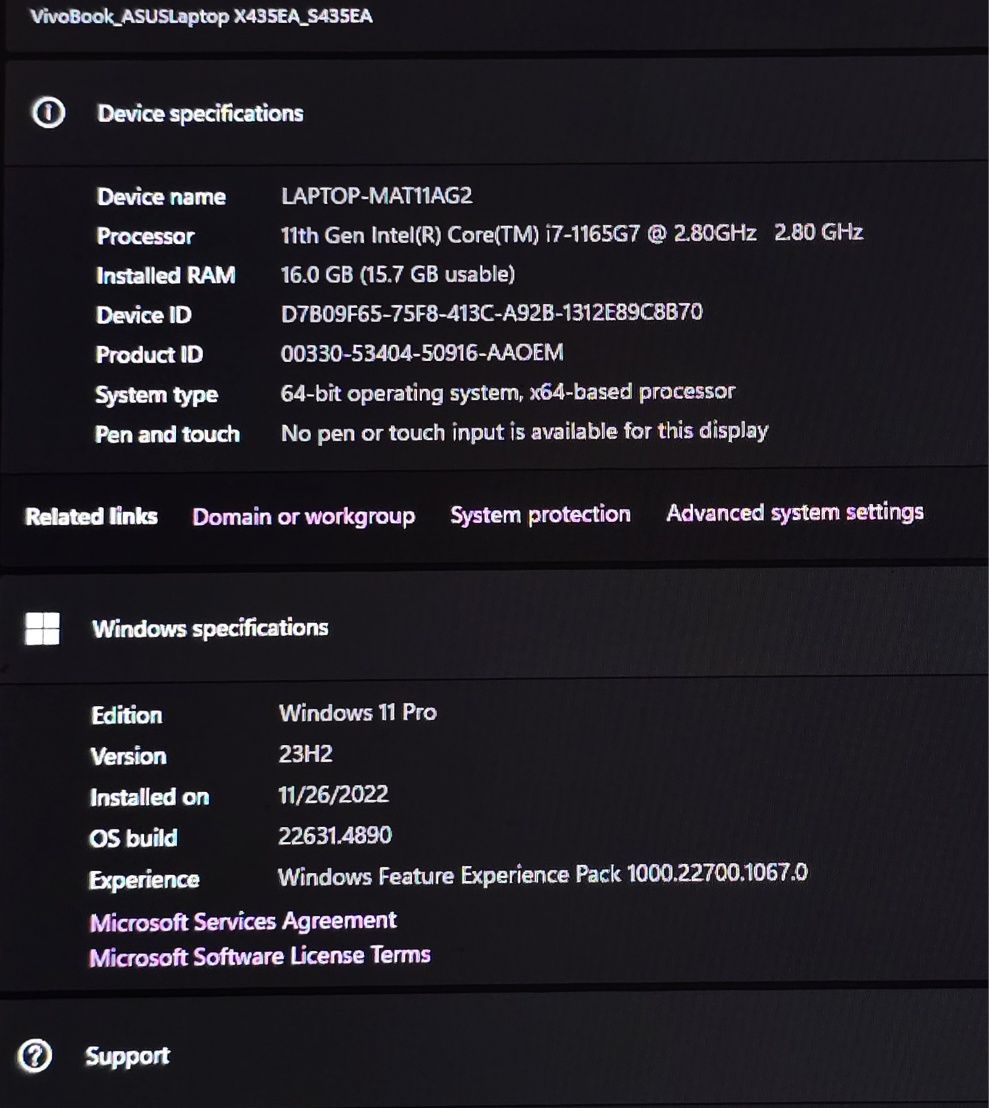The height and width of the screenshot is (1108, 989).
Task: Select Version value 23H2
Action: point(305,754)
